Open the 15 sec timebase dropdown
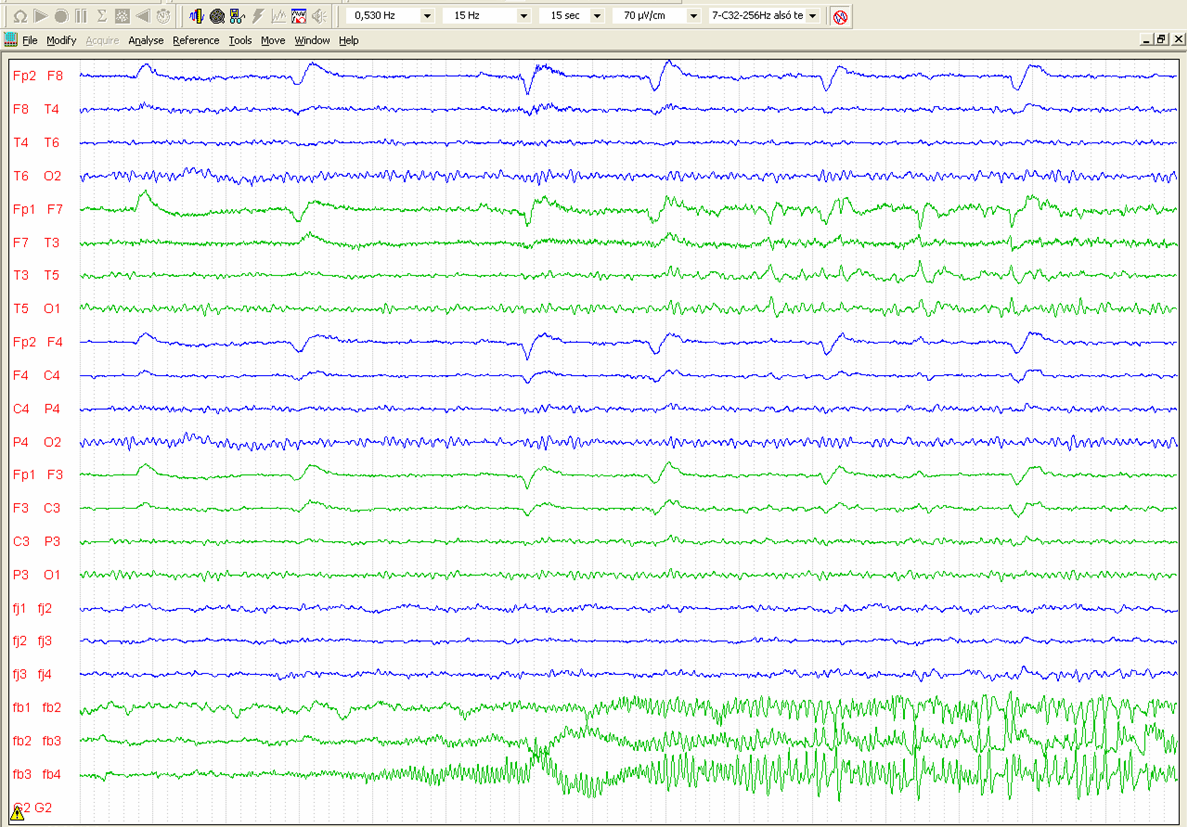Viewport: 1187px width, 827px height. (x=597, y=16)
